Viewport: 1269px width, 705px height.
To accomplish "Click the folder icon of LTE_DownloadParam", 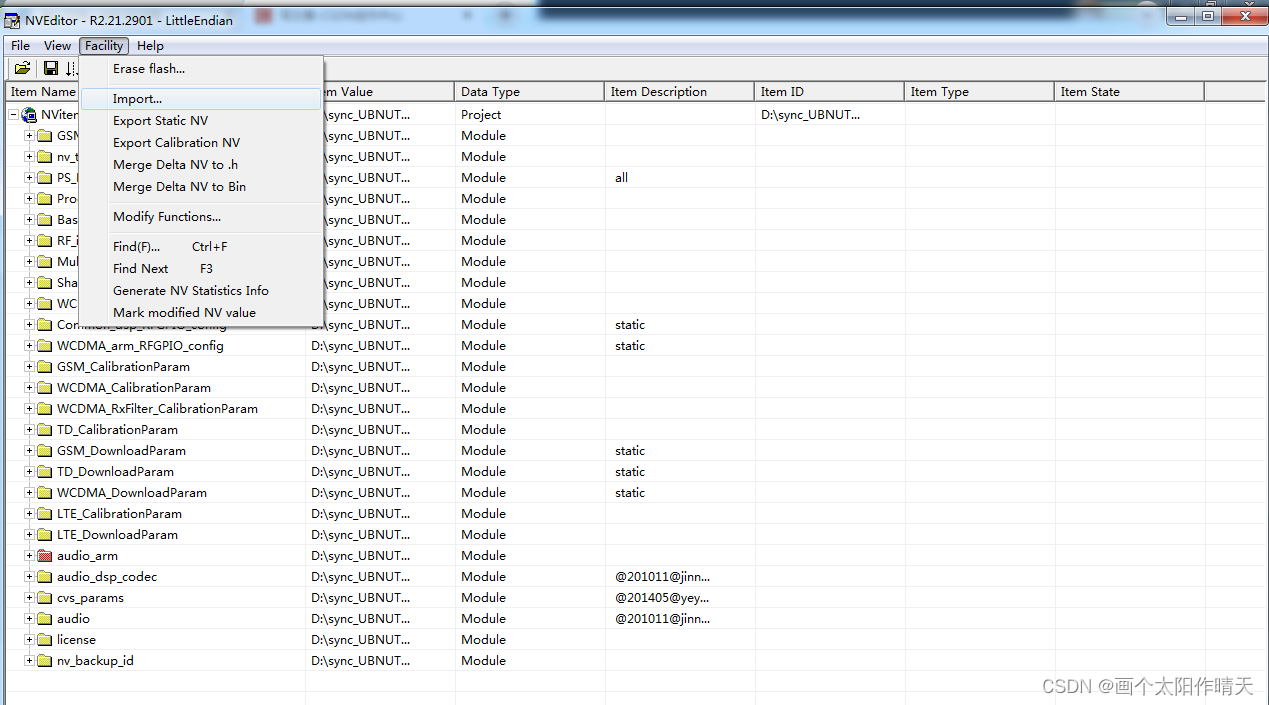I will pos(44,535).
